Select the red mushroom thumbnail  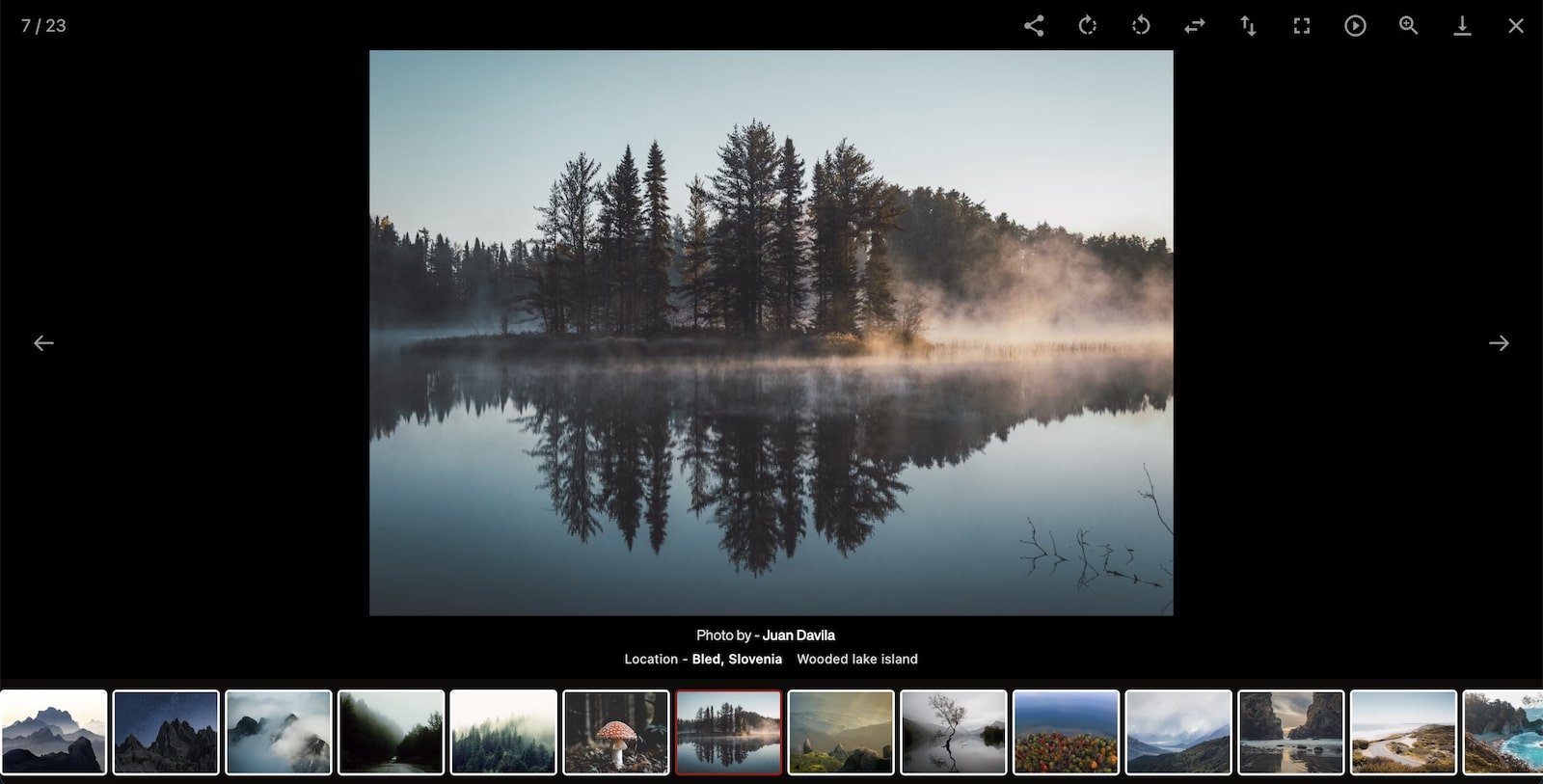(x=616, y=732)
